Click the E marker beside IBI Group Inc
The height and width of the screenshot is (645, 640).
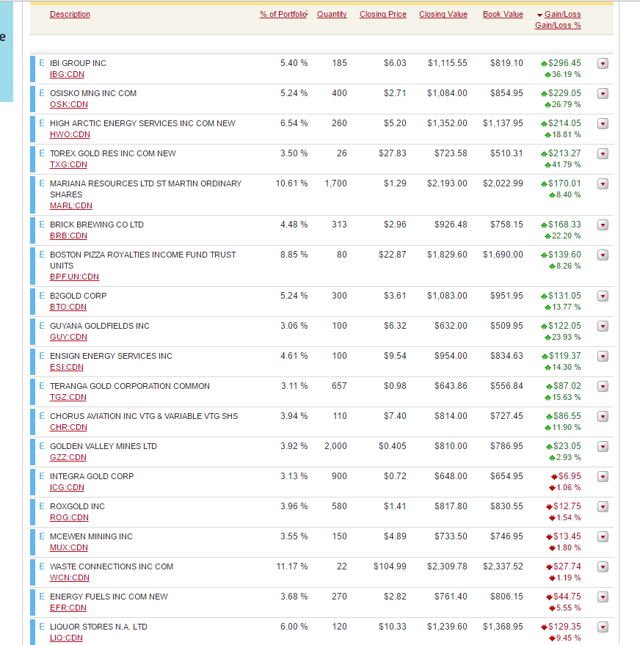(42, 63)
